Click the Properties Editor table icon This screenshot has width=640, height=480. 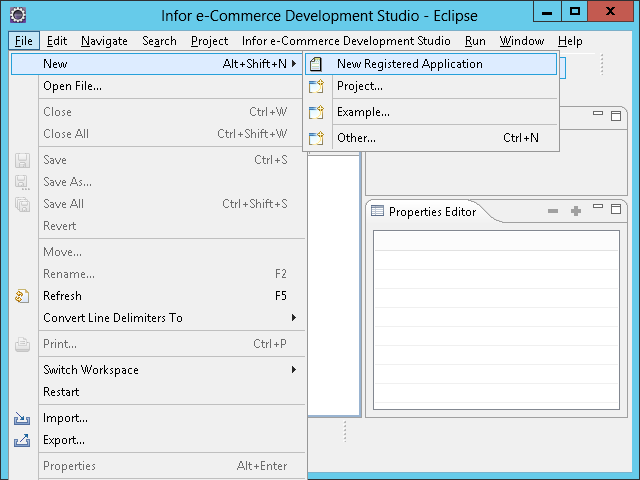(377, 211)
